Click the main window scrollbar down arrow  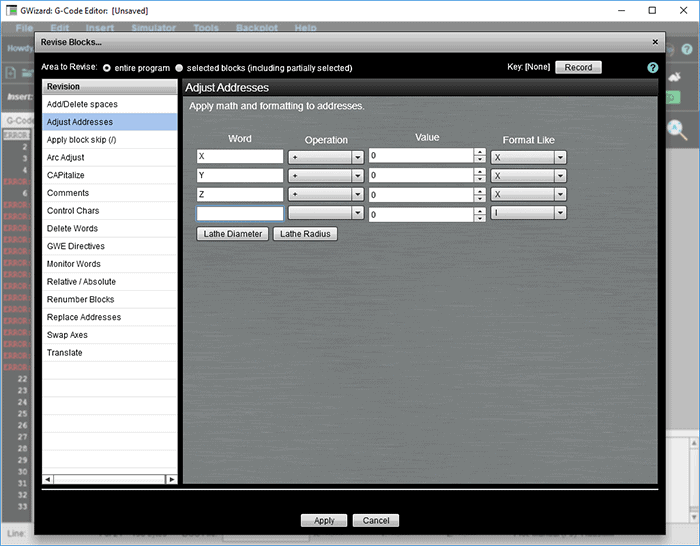click(694, 517)
